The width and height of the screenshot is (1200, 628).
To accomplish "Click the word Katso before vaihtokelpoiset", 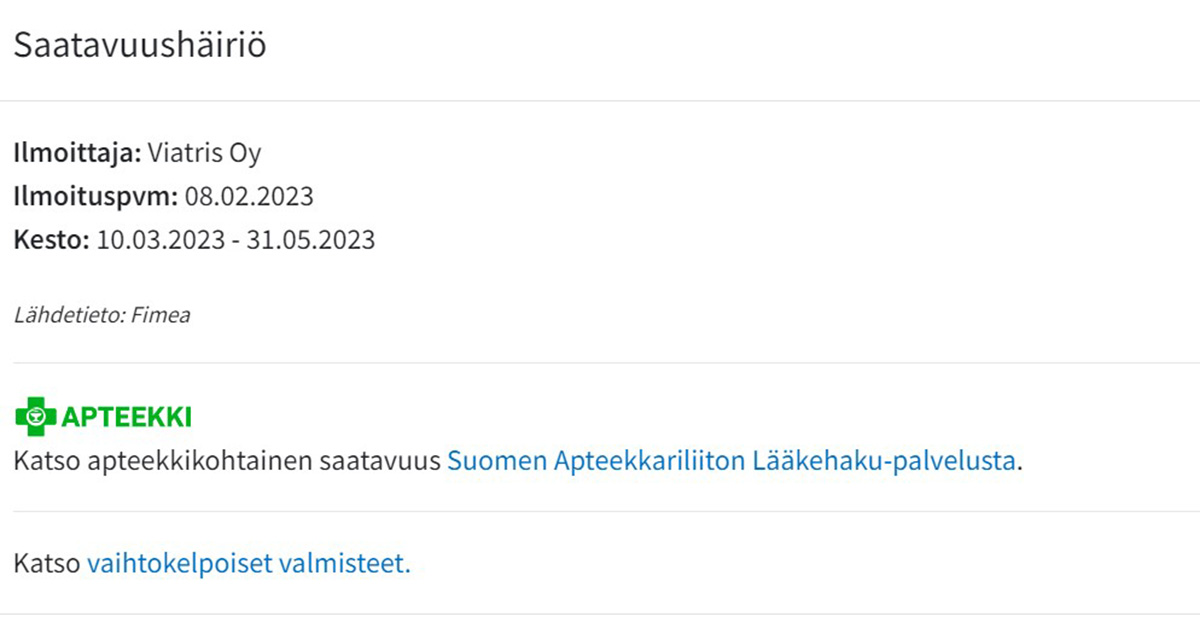I will [47, 563].
